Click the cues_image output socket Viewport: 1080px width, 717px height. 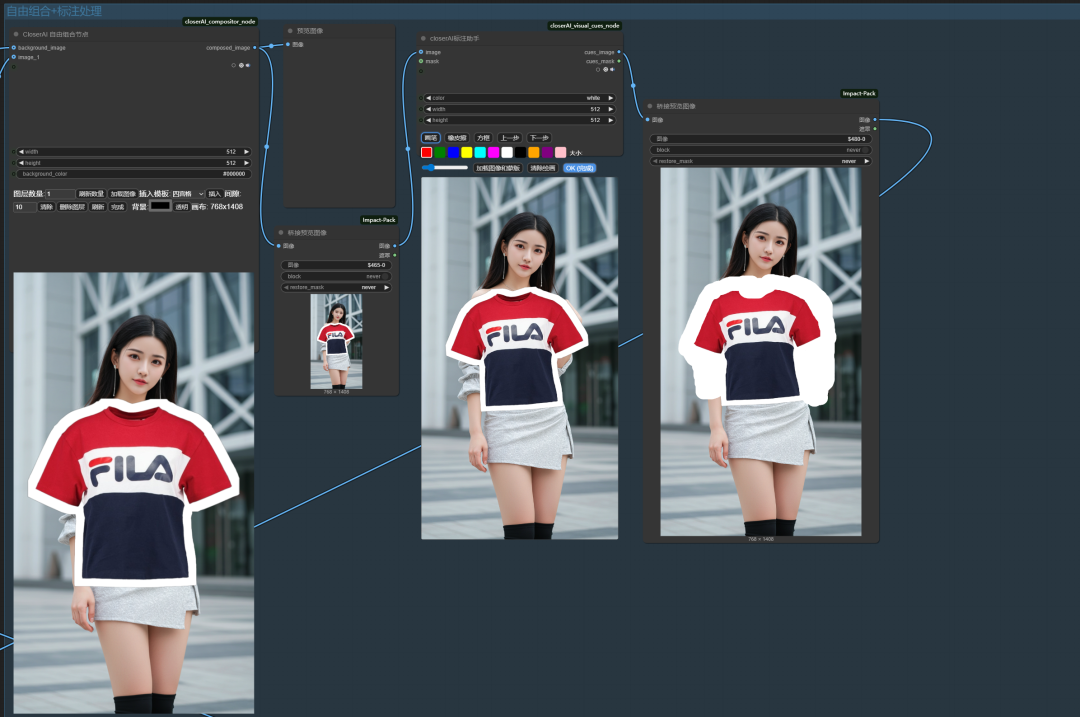(619, 52)
